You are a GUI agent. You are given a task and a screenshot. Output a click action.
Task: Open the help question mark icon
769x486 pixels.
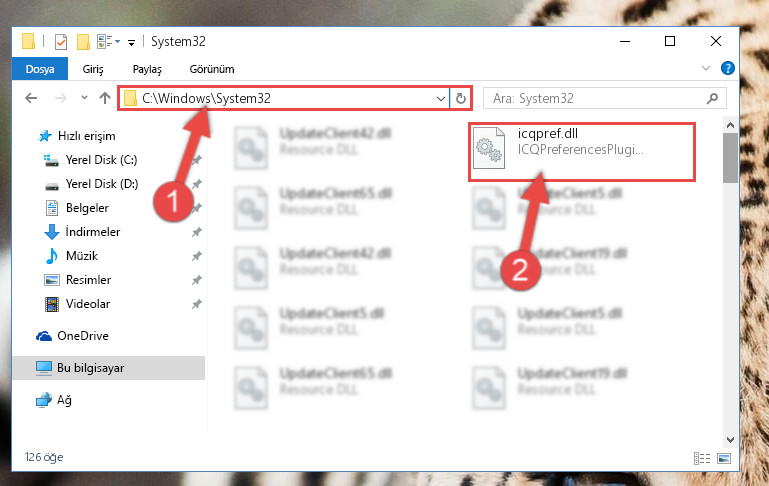coord(727,68)
